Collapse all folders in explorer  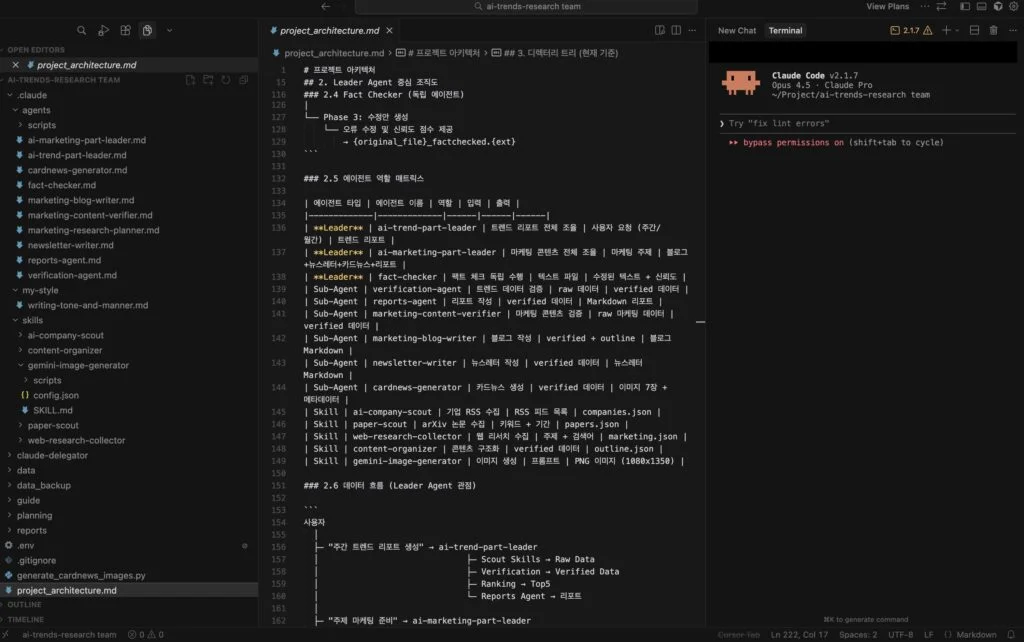coord(243,80)
